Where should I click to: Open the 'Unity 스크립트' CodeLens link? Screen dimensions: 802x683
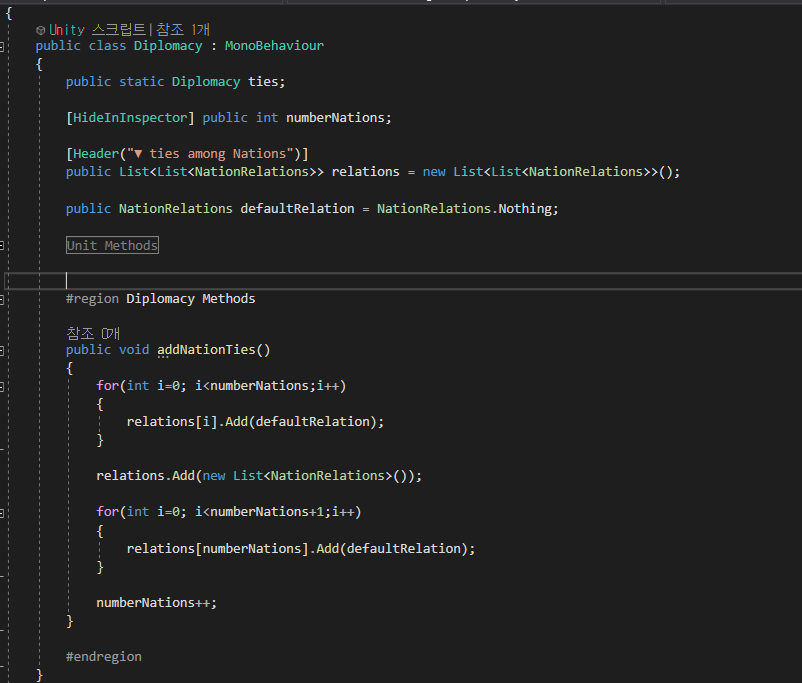click(x=97, y=30)
